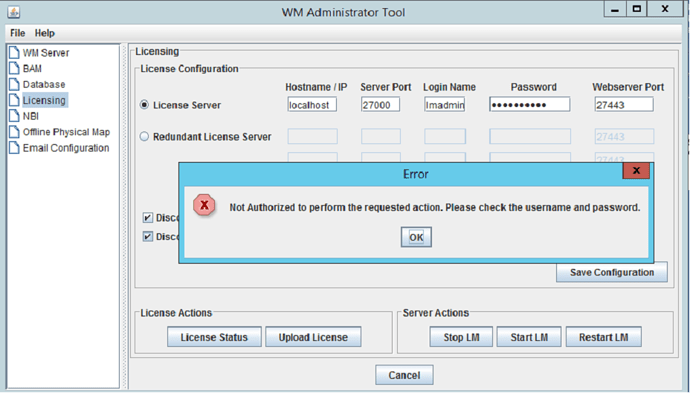Click the Restart LM button
The width and height of the screenshot is (690, 393).
pos(603,337)
